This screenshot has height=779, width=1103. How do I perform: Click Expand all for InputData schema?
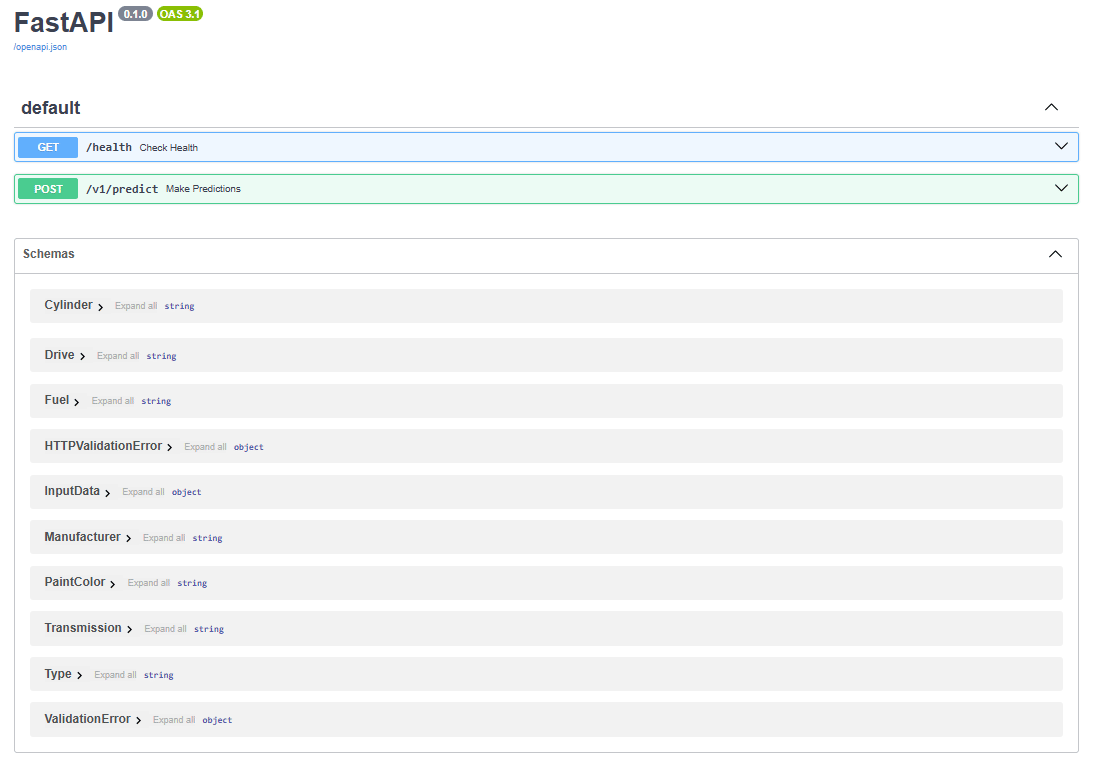pos(144,492)
